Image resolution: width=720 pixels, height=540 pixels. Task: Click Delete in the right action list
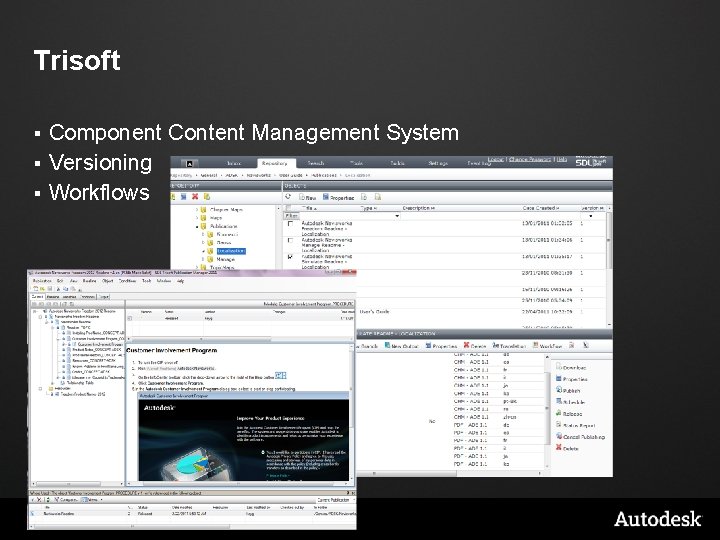(x=568, y=448)
